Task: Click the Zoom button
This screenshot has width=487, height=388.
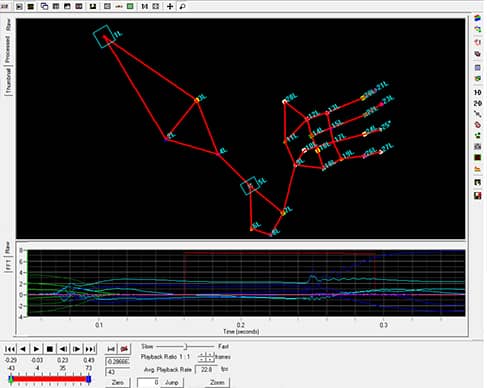Action: click(x=217, y=383)
